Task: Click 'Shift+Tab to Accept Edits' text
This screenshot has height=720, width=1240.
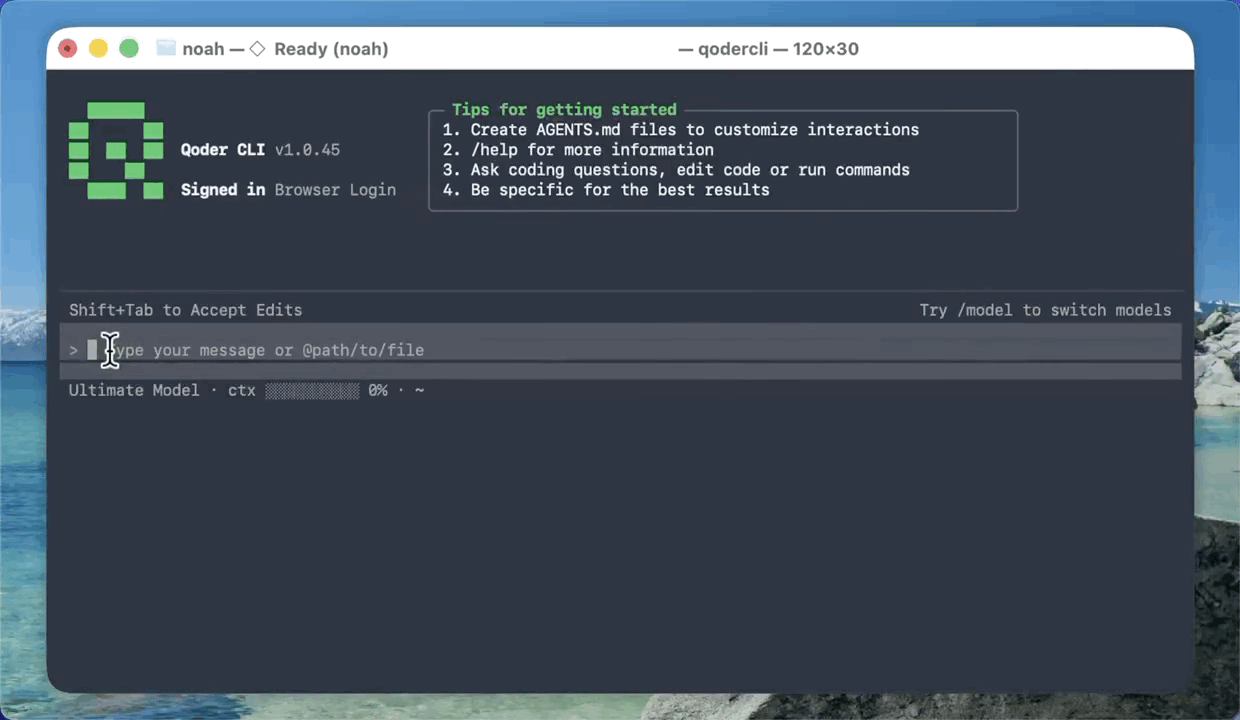Action: [x=185, y=310]
